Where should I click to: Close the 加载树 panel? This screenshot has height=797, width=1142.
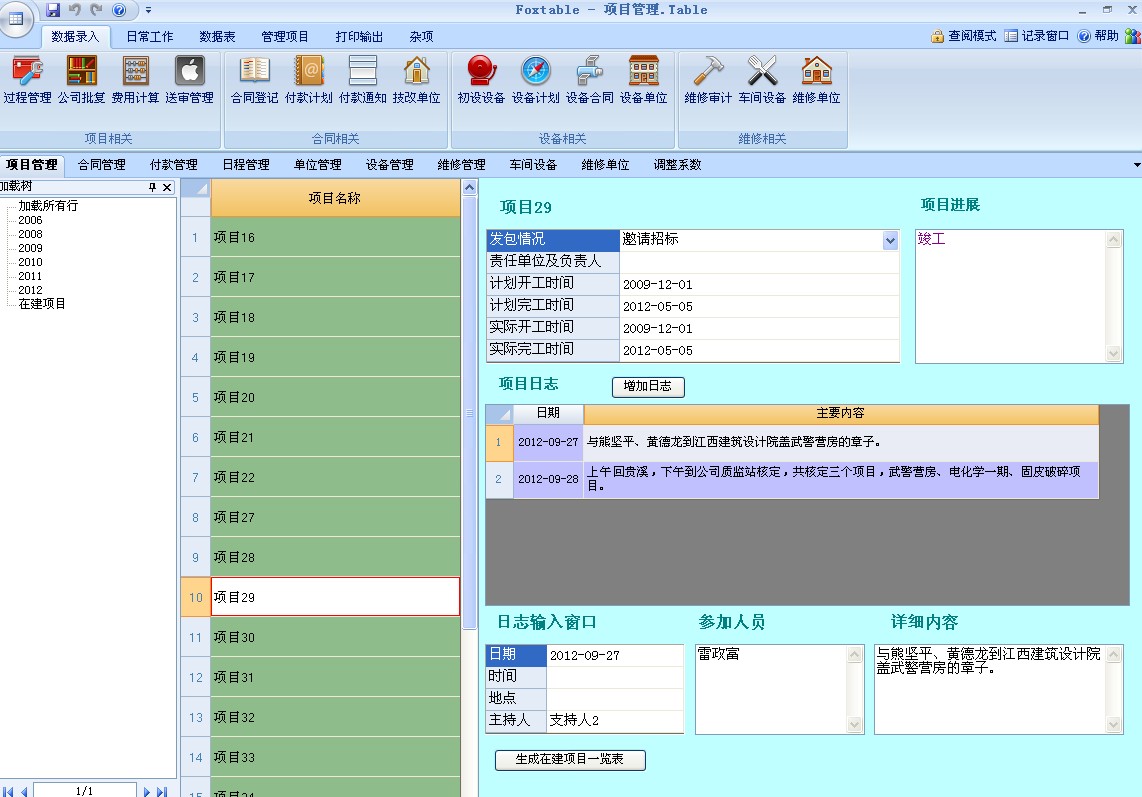pos(167,187)
